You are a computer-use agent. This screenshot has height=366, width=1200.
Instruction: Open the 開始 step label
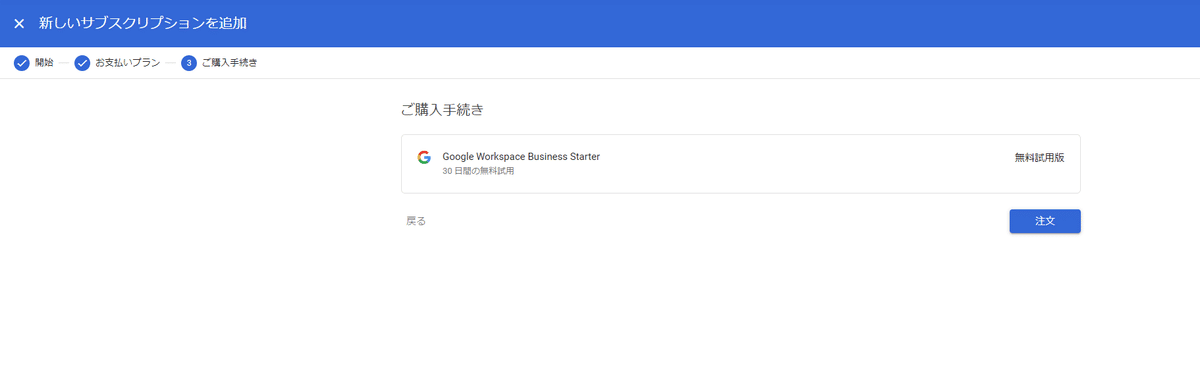(x=44, y=63)
